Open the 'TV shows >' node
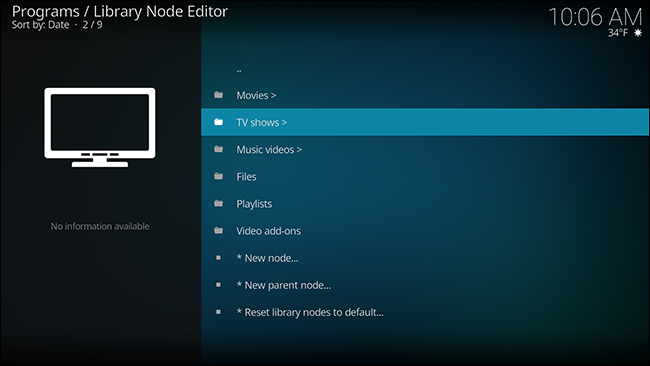 click(425, 122)
